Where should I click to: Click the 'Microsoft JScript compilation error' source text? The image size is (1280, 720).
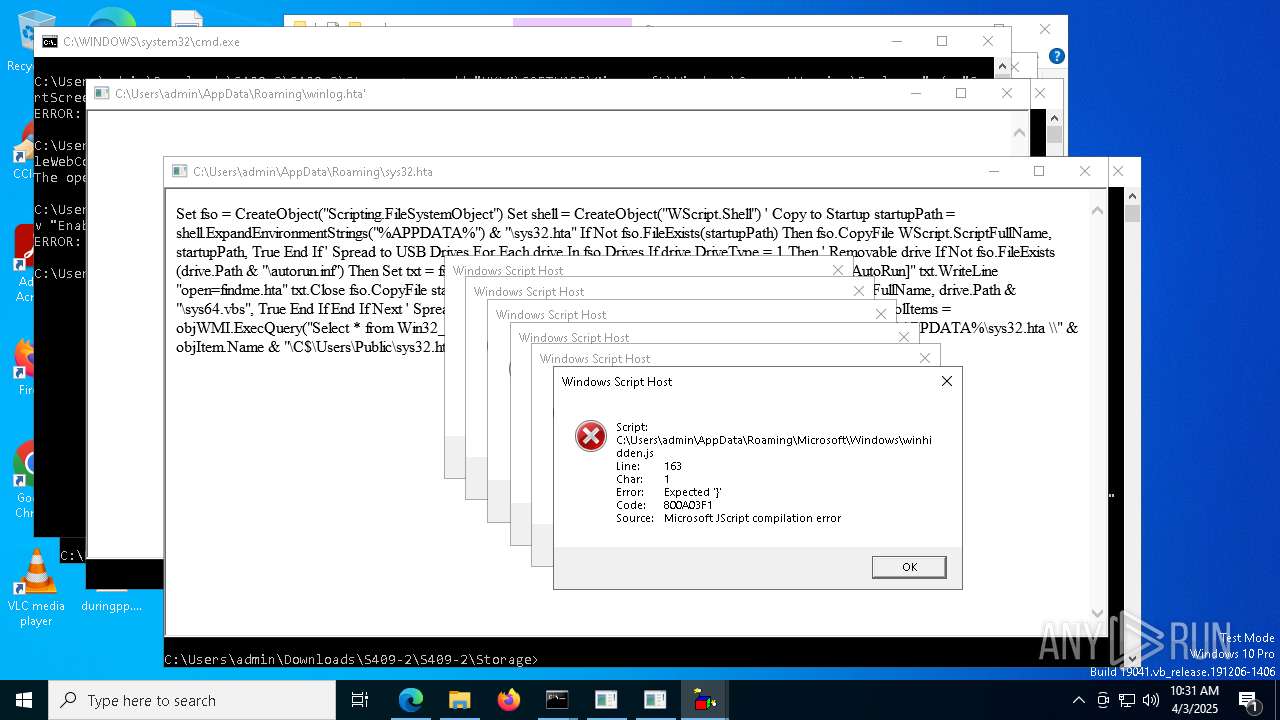(x=752, y=518)
